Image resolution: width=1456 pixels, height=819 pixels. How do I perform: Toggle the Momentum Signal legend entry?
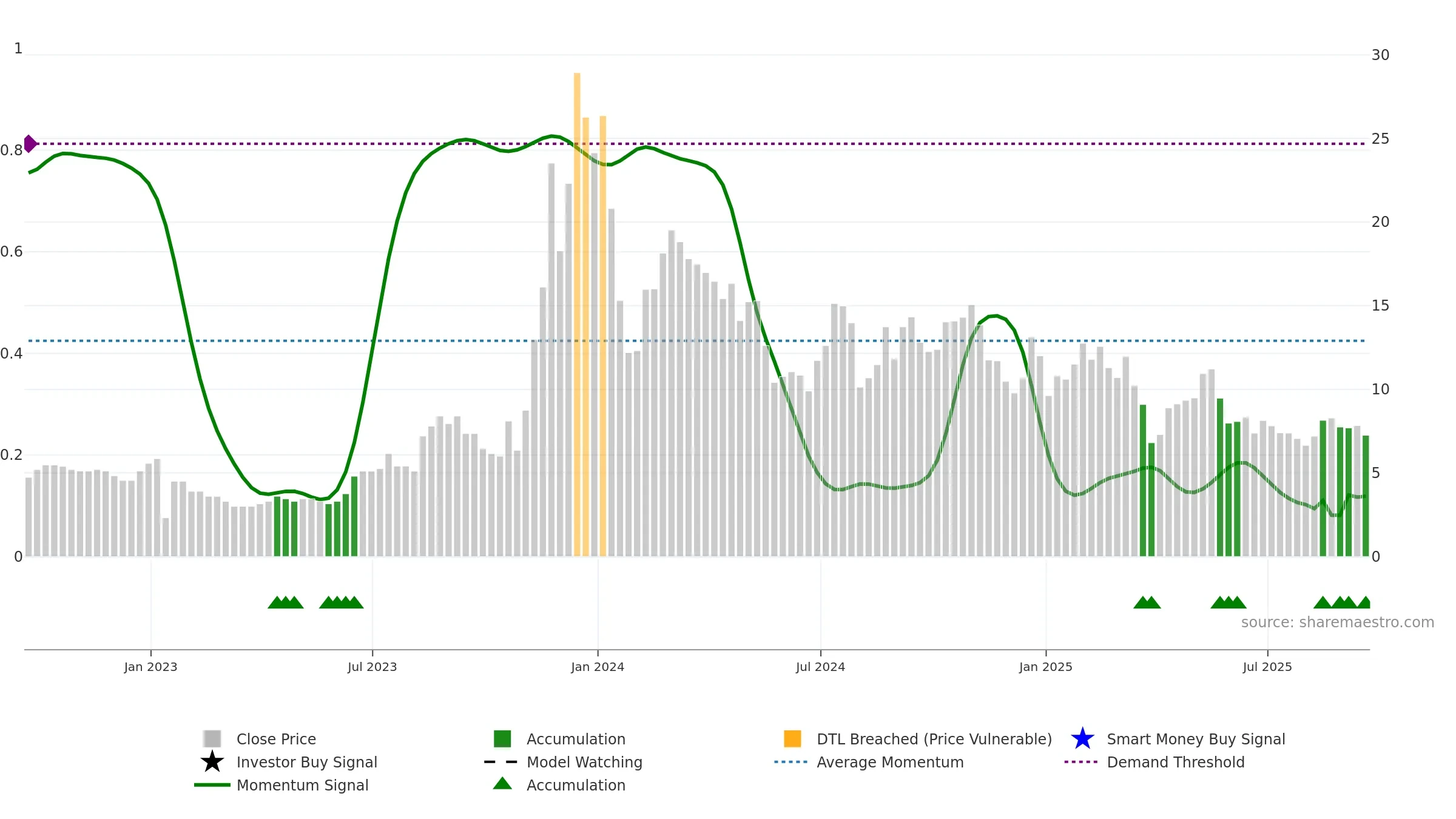[x=281, y=785]
